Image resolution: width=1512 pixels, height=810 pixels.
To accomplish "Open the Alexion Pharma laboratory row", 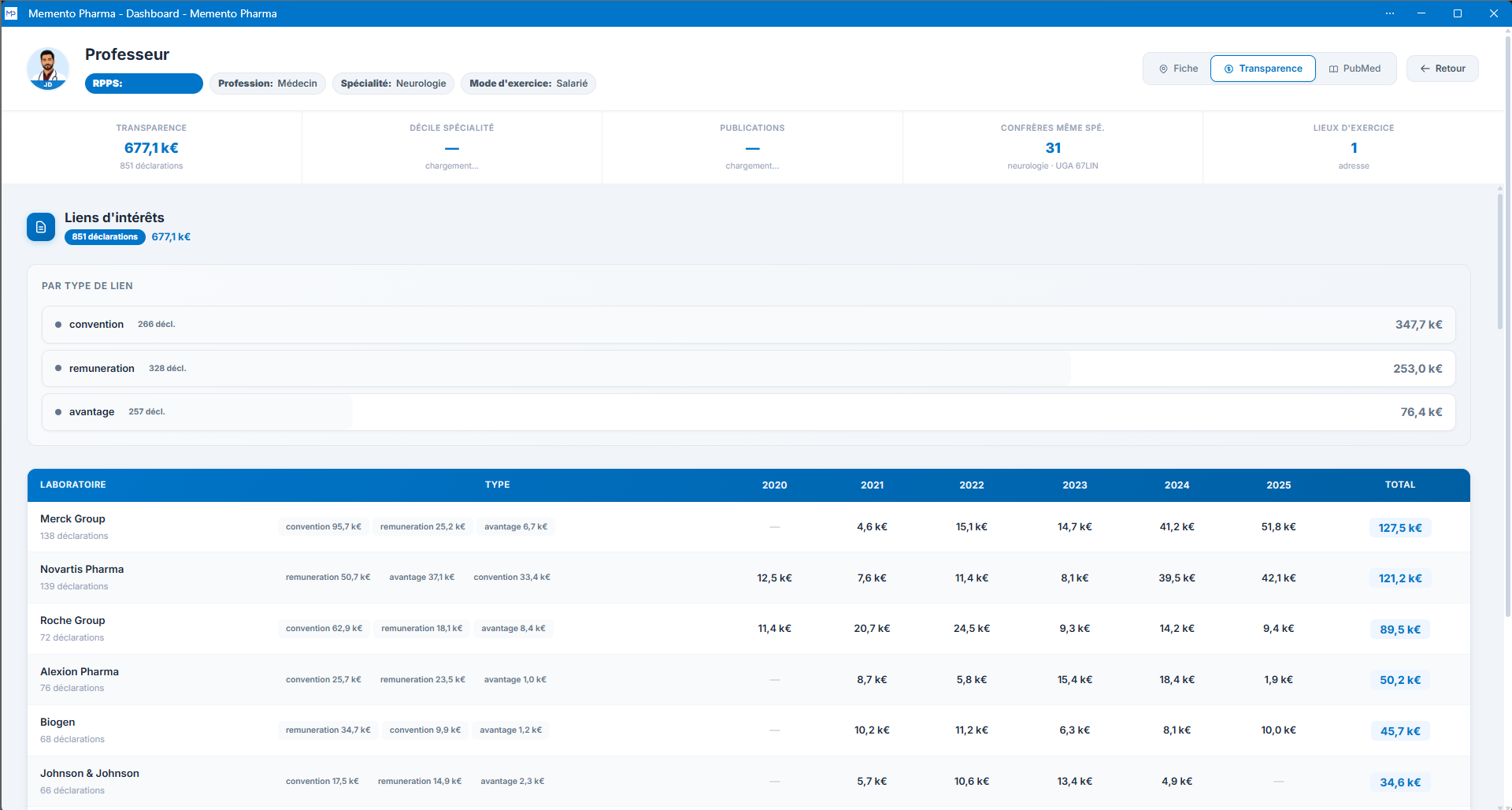I will [748, 679].
